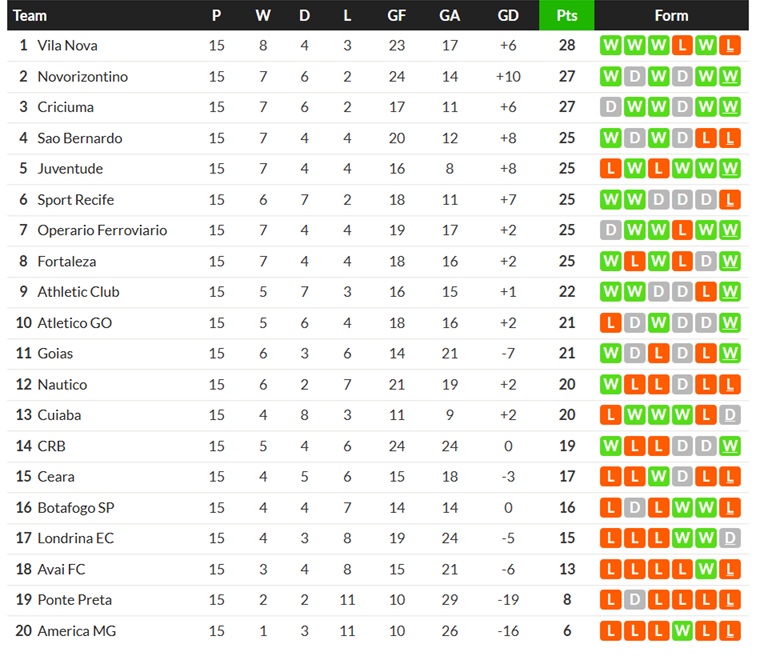The width and height of the screenshot is (757, 659).
Task: Open the Vila Nova team link
Action: [68, 45]
